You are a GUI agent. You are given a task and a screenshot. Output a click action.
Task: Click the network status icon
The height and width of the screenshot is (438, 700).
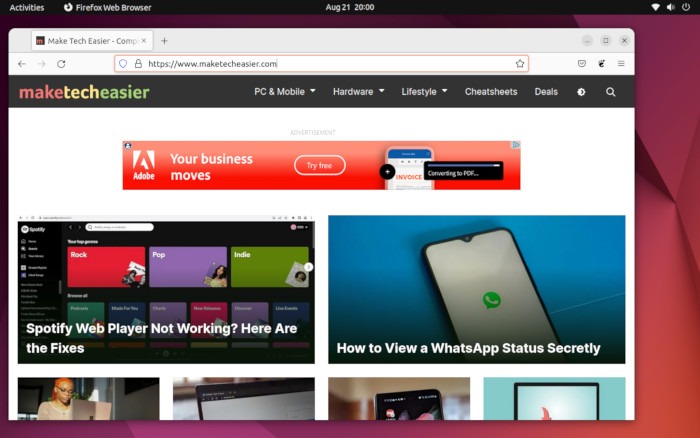pos(655,7)
